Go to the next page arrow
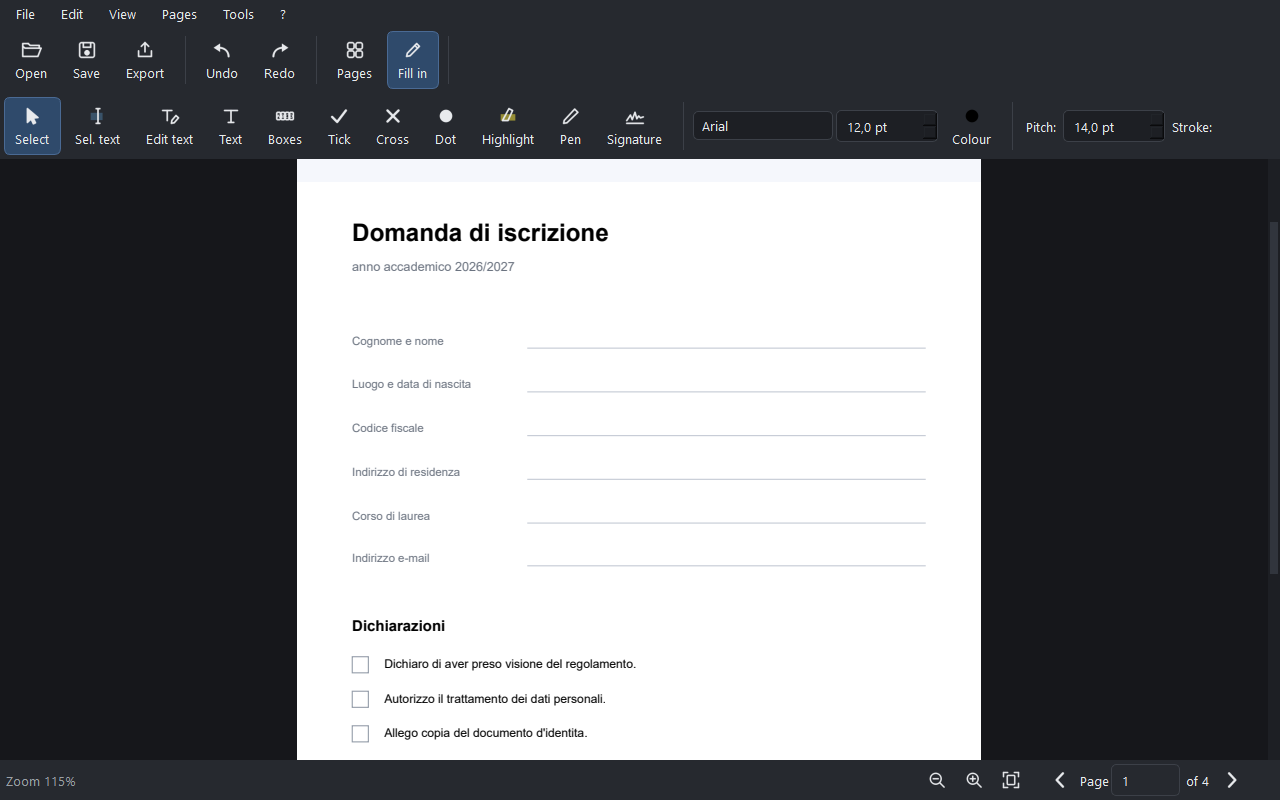1280x800 pixels. [1232, 780]
